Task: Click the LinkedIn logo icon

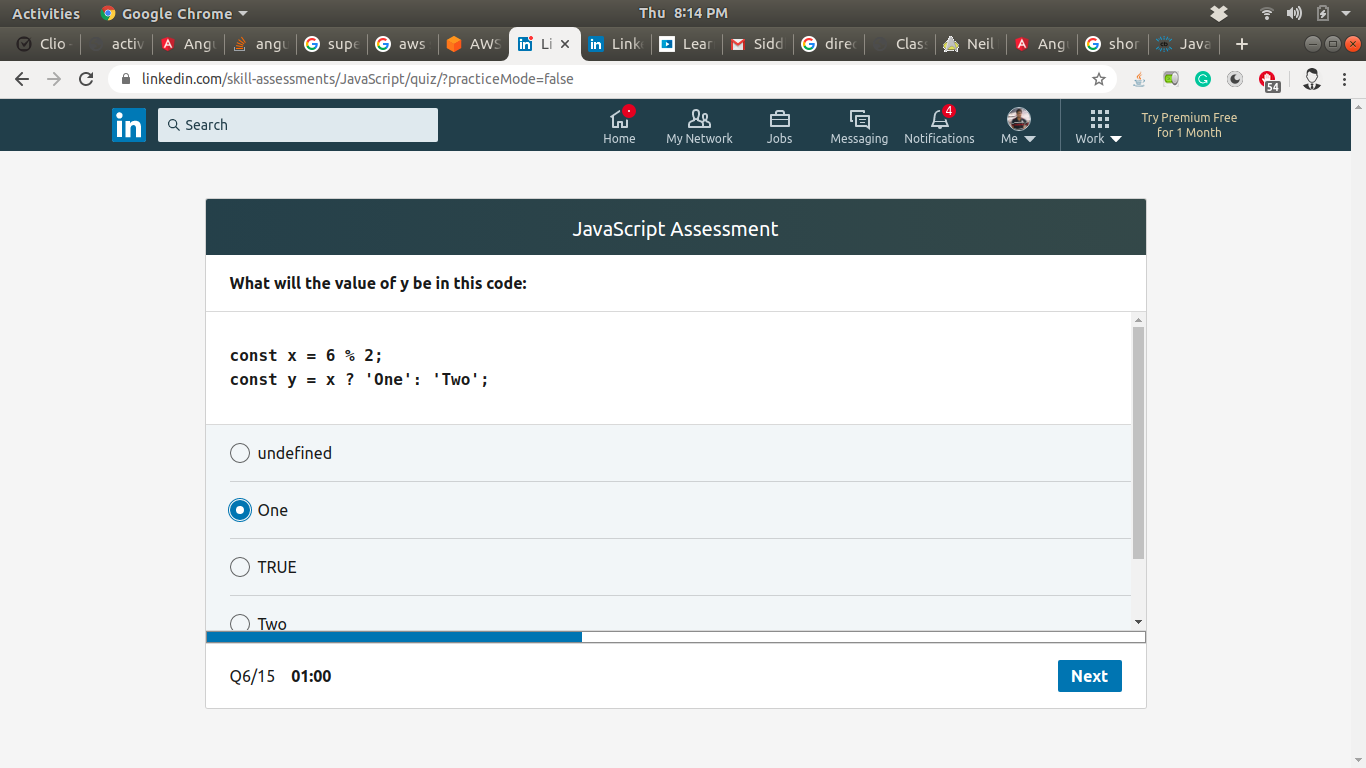Action: (x=129, y=125)
